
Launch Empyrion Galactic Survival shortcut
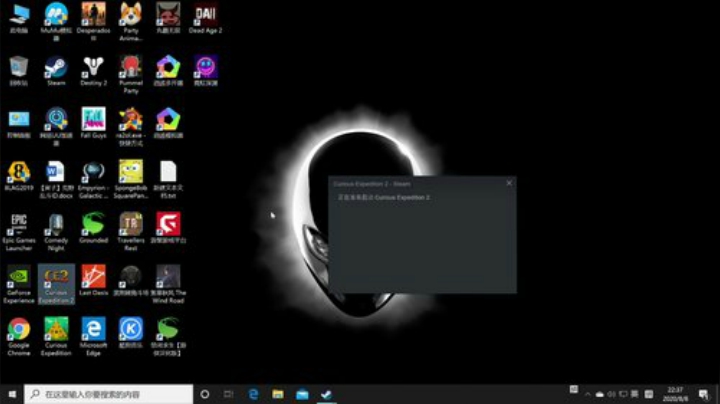coord(93,179)
